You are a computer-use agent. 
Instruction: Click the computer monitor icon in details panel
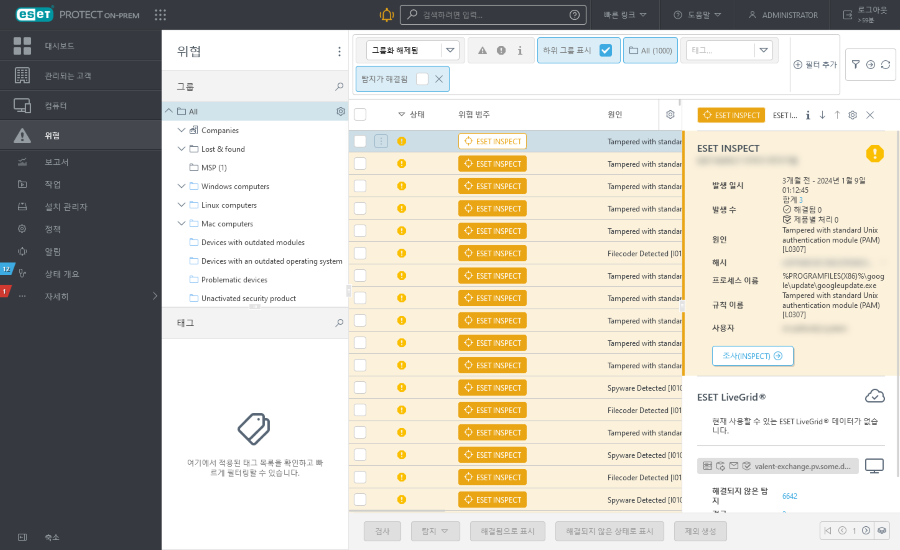coord(874,466)
